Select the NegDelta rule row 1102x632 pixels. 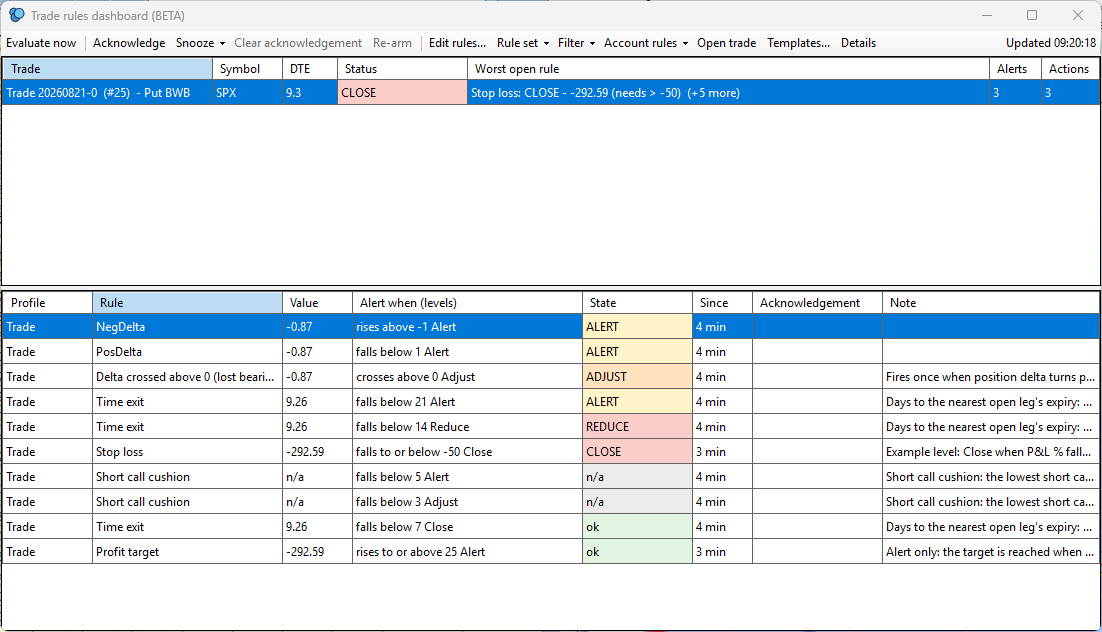point(550,327)
